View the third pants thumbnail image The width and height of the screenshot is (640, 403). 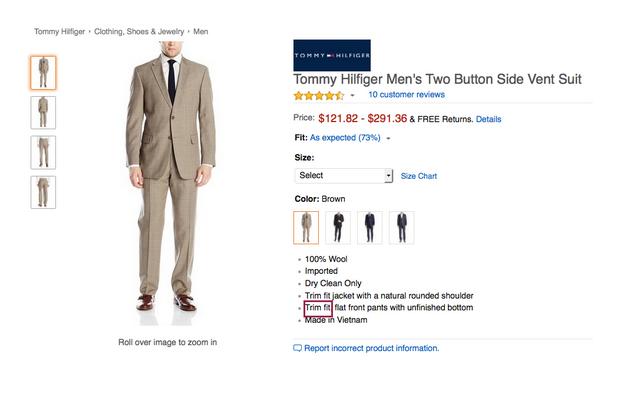coord(43,152)
